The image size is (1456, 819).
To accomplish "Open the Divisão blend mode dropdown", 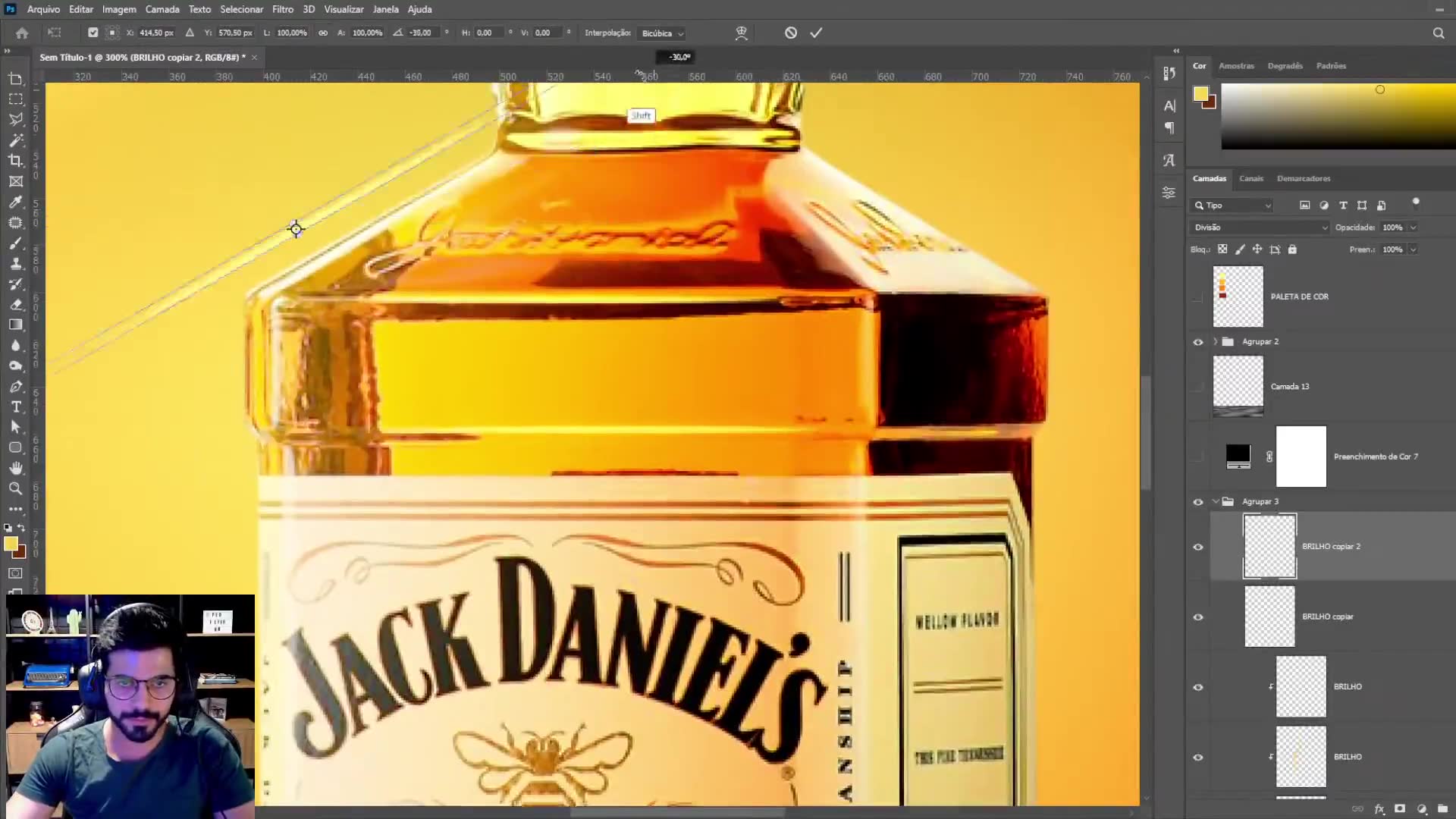I will (x=1259, y=227).
